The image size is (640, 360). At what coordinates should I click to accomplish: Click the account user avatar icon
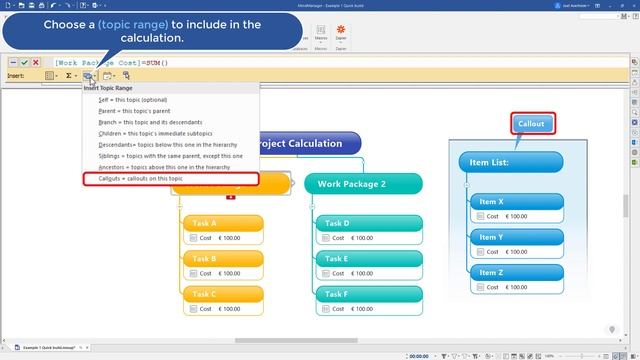click(558, 6)
